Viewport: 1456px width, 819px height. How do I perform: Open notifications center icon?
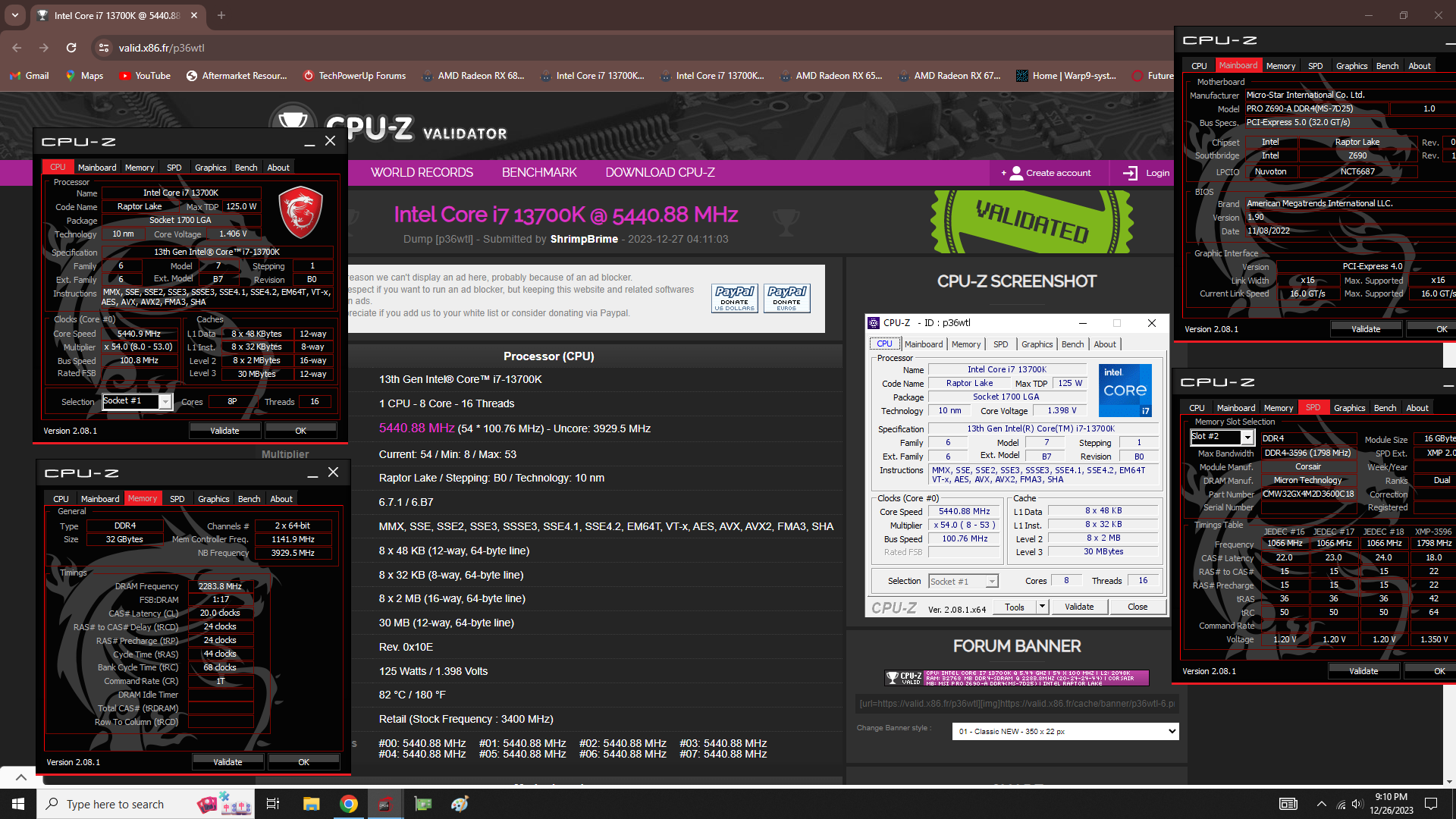coord(1431,804)
